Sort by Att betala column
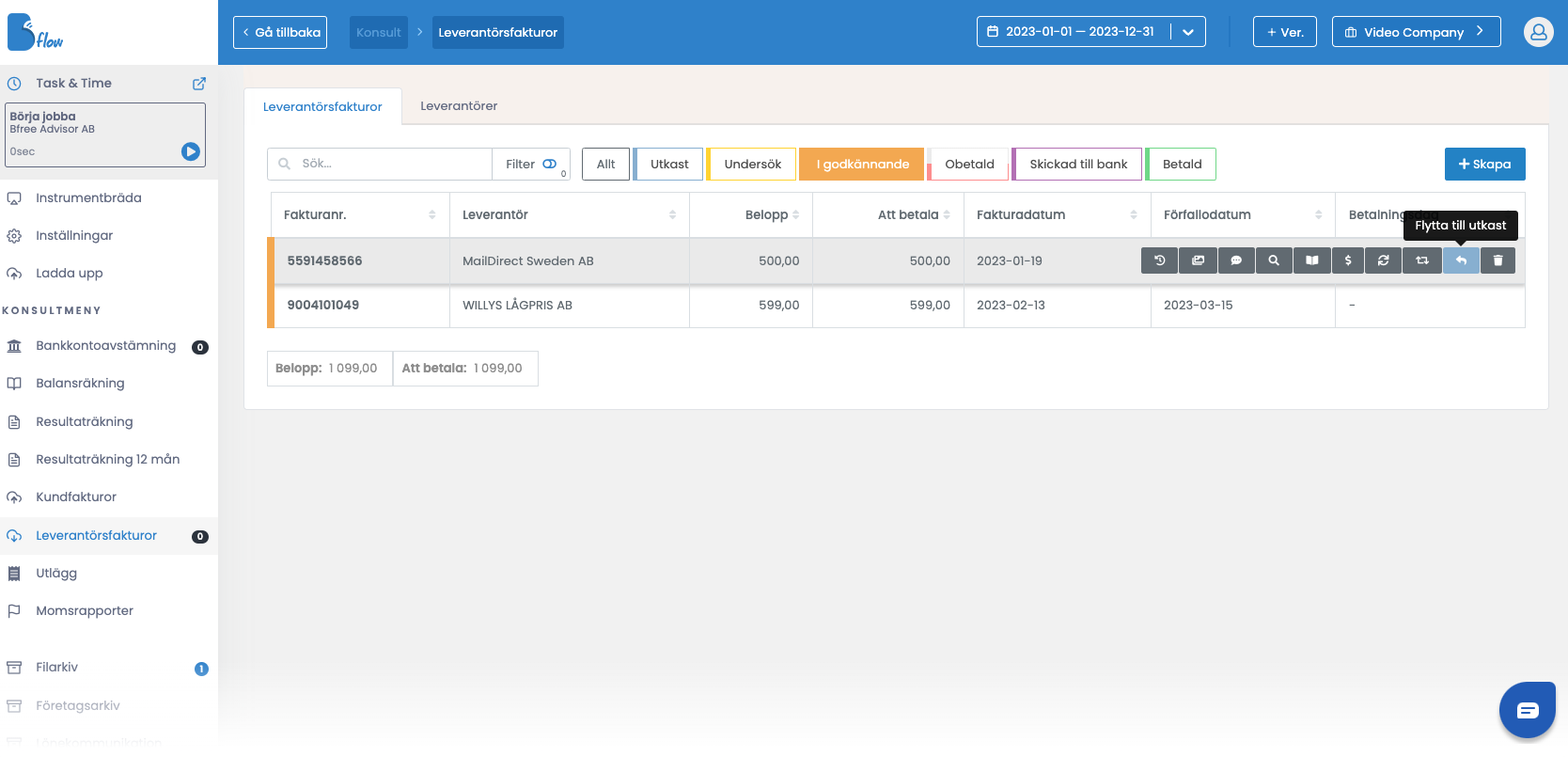Screen dimensions: 1568x757 pos(947,215)
